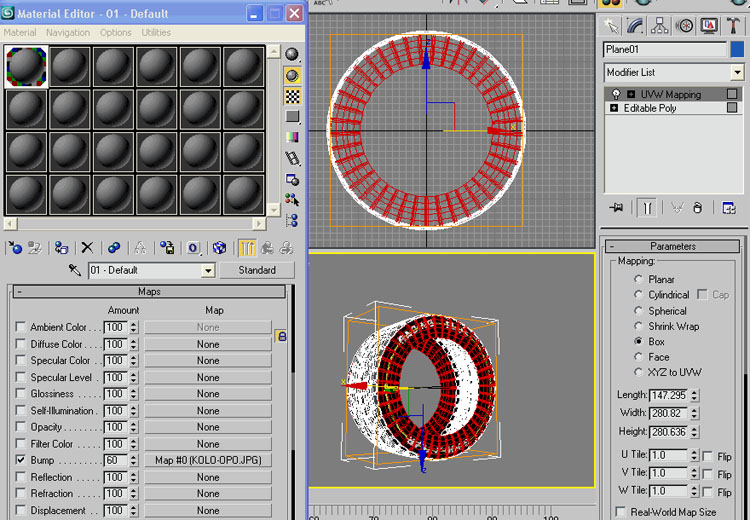Open the Modifier List dropdown
This screenshot has height=520, width=750.
pyautogui.click(x=737, y=72)
